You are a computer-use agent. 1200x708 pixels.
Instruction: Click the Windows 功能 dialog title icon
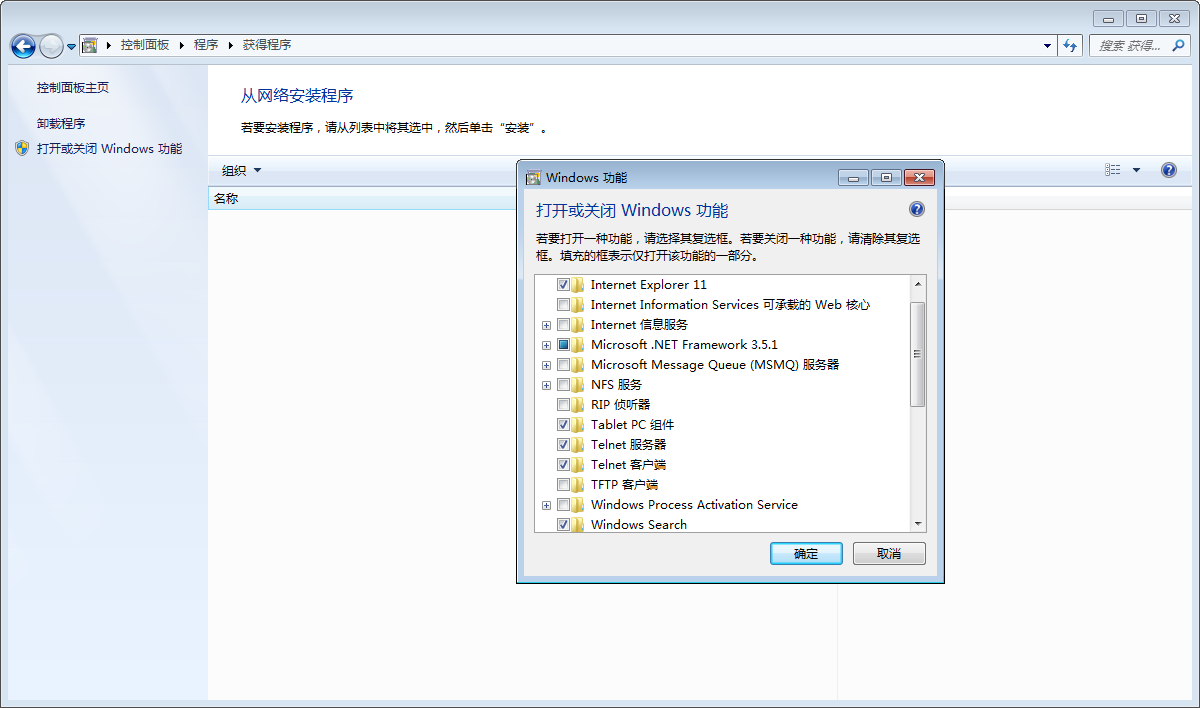click(533, 178)
